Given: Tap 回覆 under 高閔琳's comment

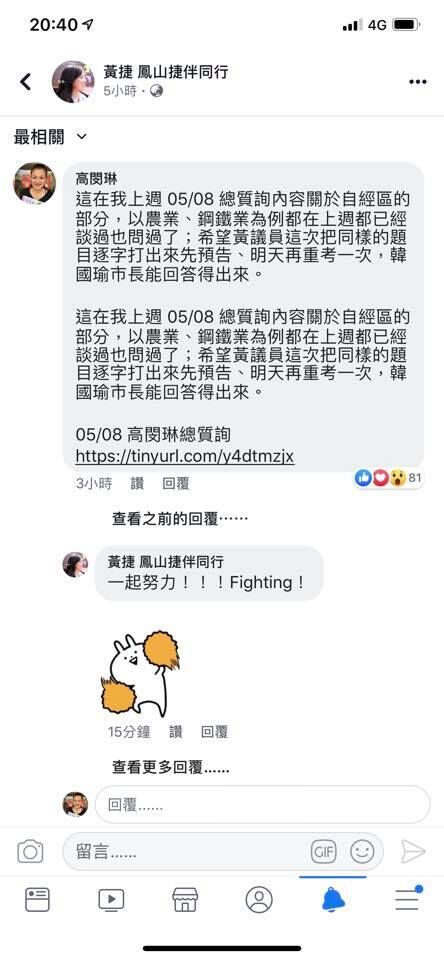Looking at the screenshot, I should 176,484.
